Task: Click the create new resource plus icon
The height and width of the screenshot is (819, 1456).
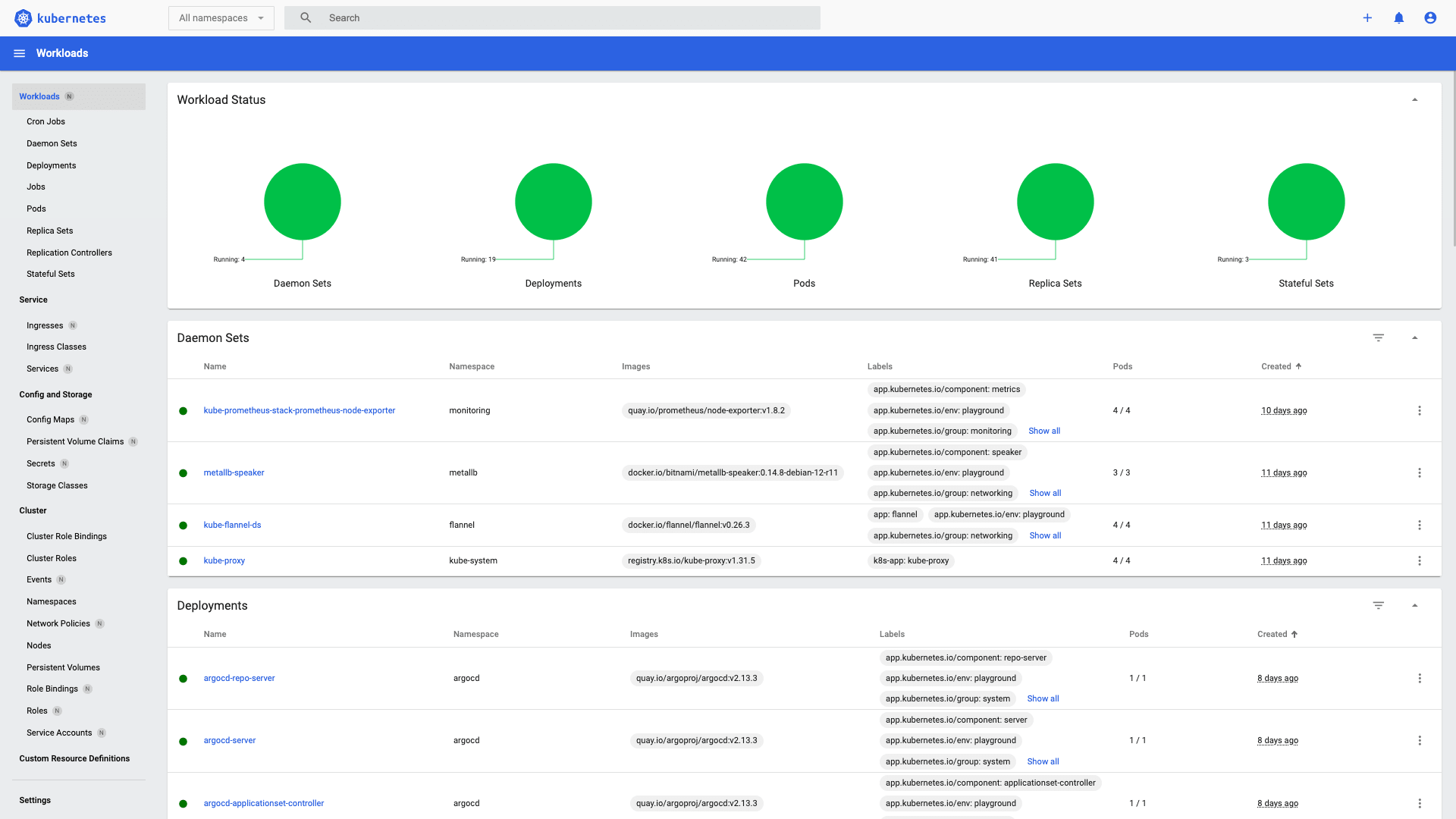Action: [1367, 17]
